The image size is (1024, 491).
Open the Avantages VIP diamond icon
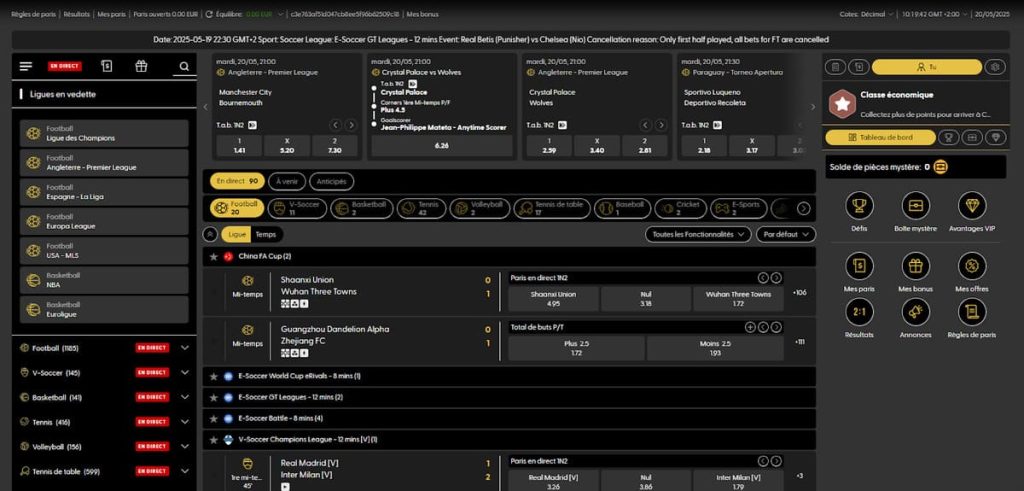click(x=972, y=206)
